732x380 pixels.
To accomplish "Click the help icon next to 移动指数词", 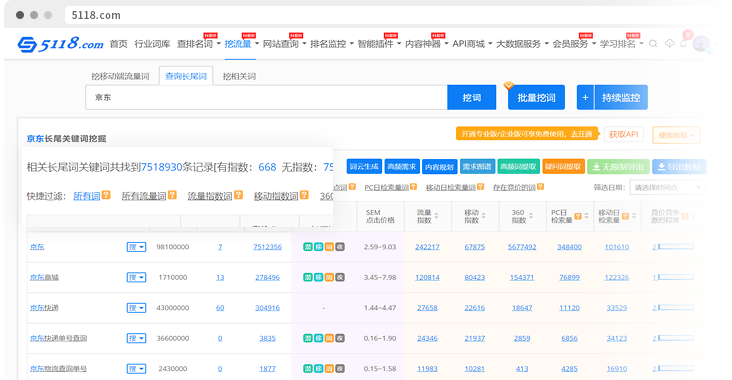I will coord(304,195).
